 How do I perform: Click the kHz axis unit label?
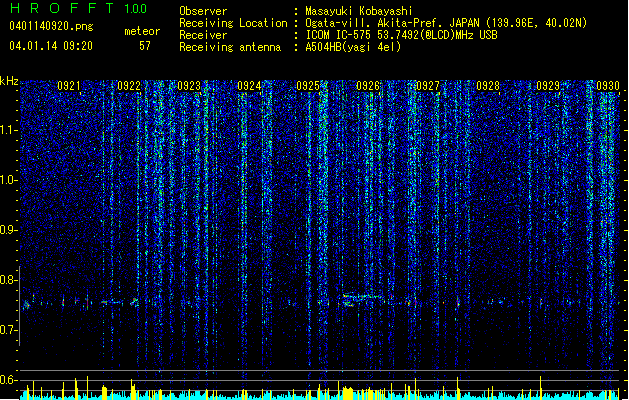pyautogui.click(x=9, y=81)
